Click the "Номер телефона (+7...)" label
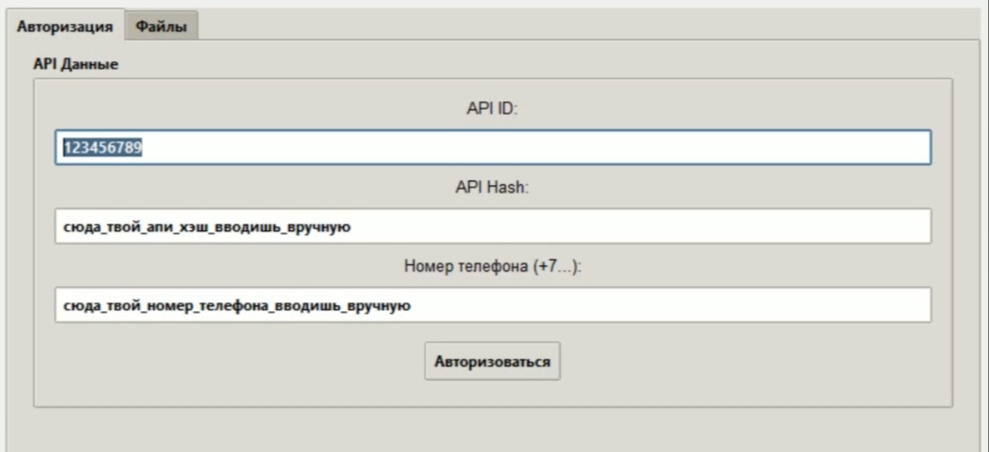Viewport: 989px width, 452px height. (492, 267)
